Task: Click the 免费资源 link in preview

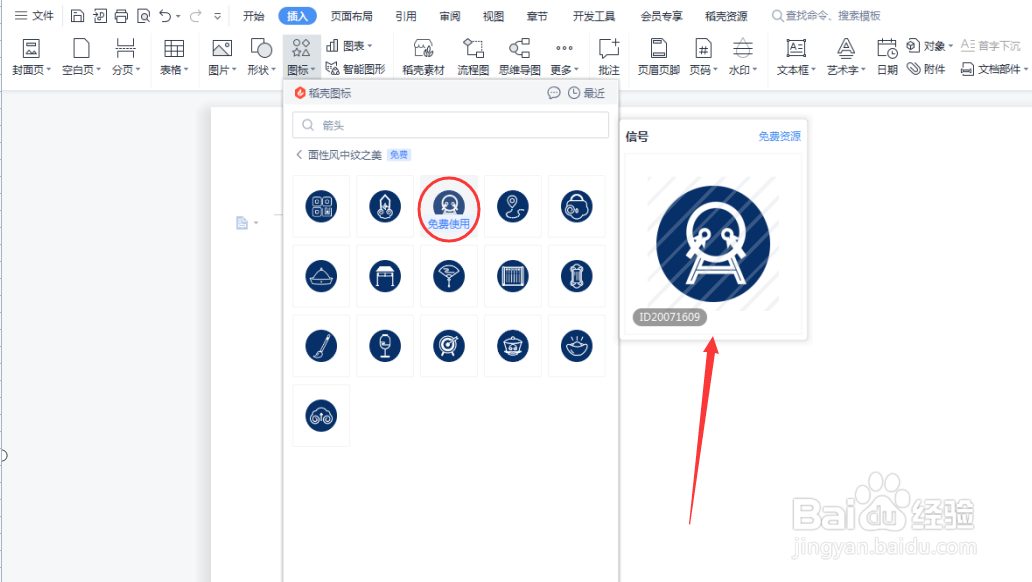Action: [779, 136]
